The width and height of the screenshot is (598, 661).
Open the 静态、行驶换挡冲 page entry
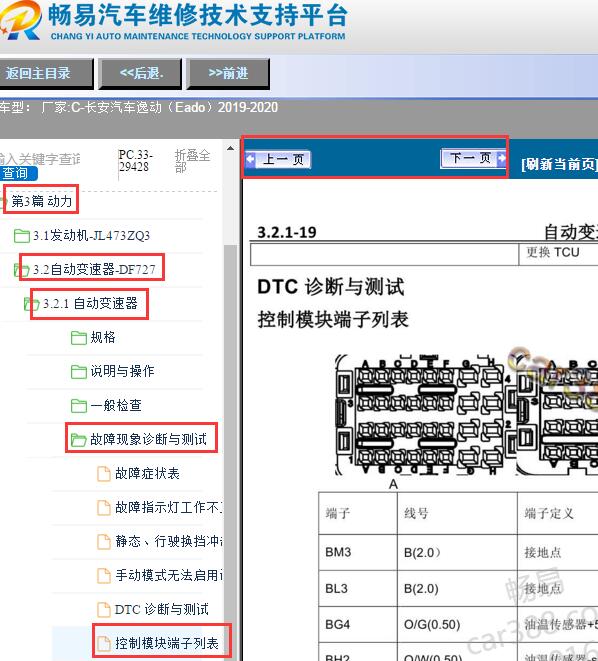tap(169, 541)
